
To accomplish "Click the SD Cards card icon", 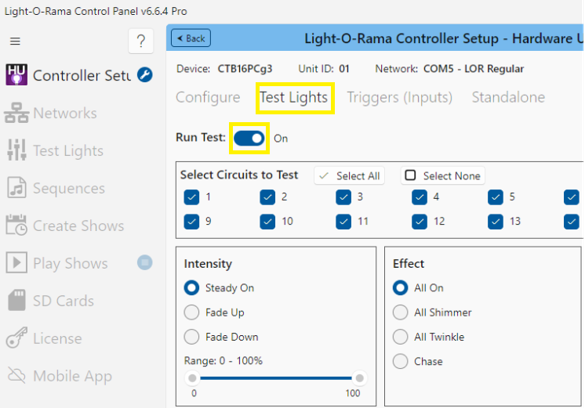I will [16, 300].
